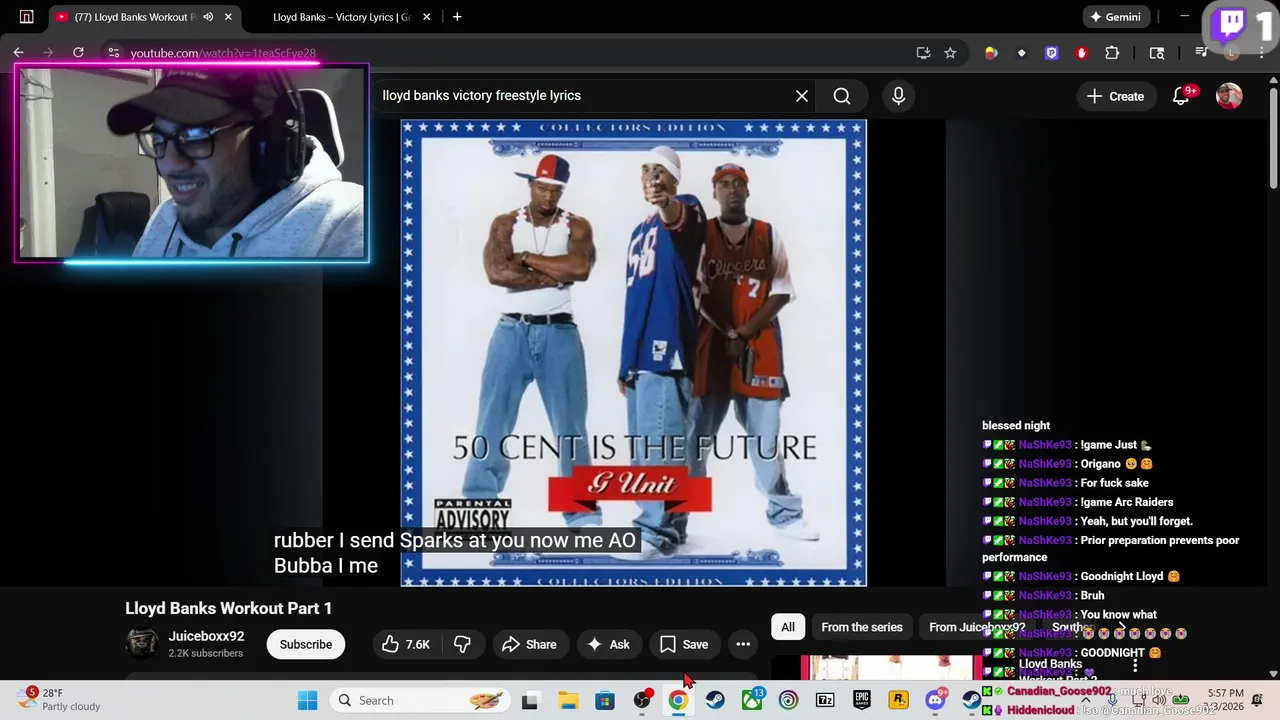Open the purple P shield extension

coord(1051,53)
